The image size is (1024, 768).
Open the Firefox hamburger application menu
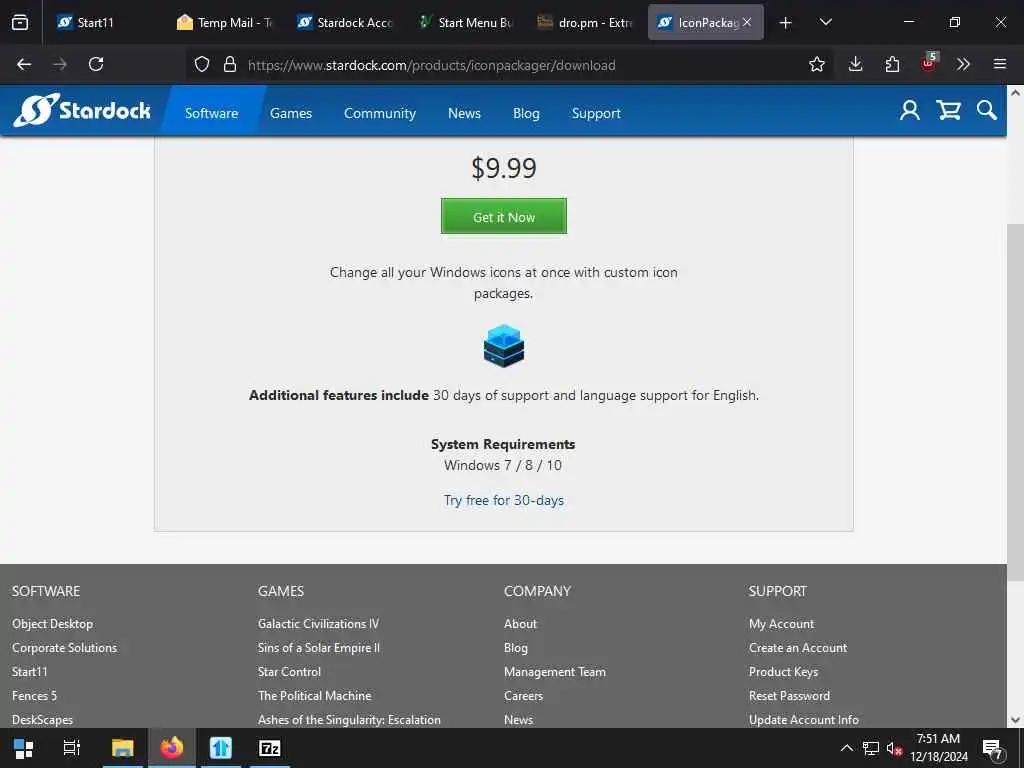(999, 64)
